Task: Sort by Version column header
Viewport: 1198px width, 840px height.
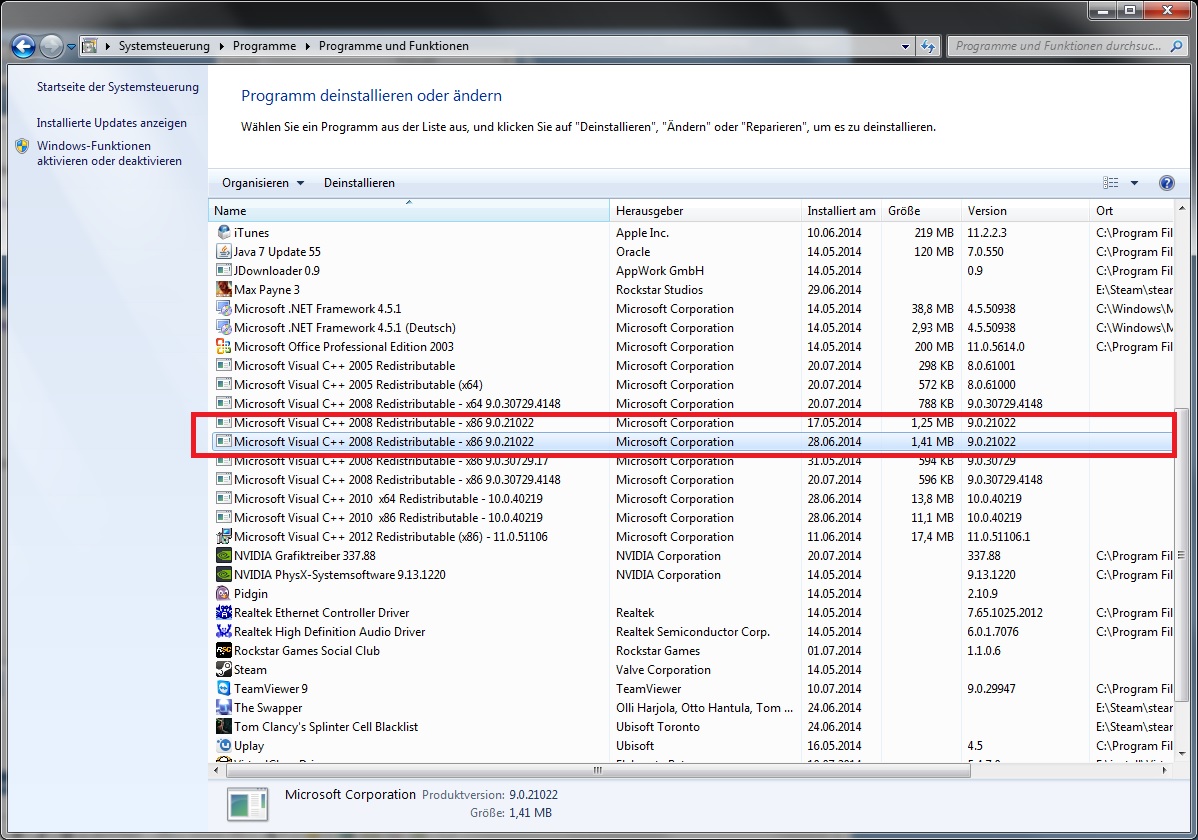Action: tap(1025, 211)
